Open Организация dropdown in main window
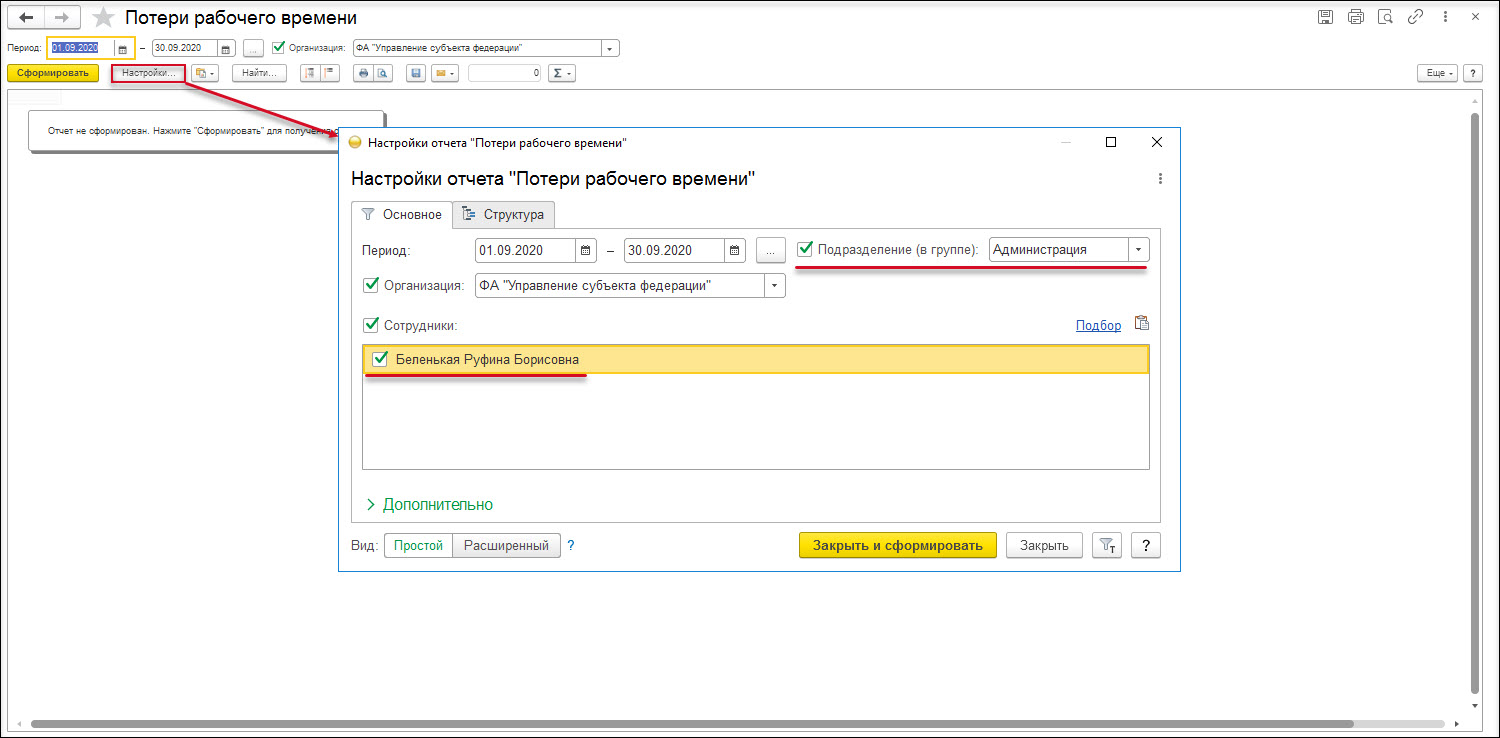Screen dimensions: 1500x738 tap(611, 48)
